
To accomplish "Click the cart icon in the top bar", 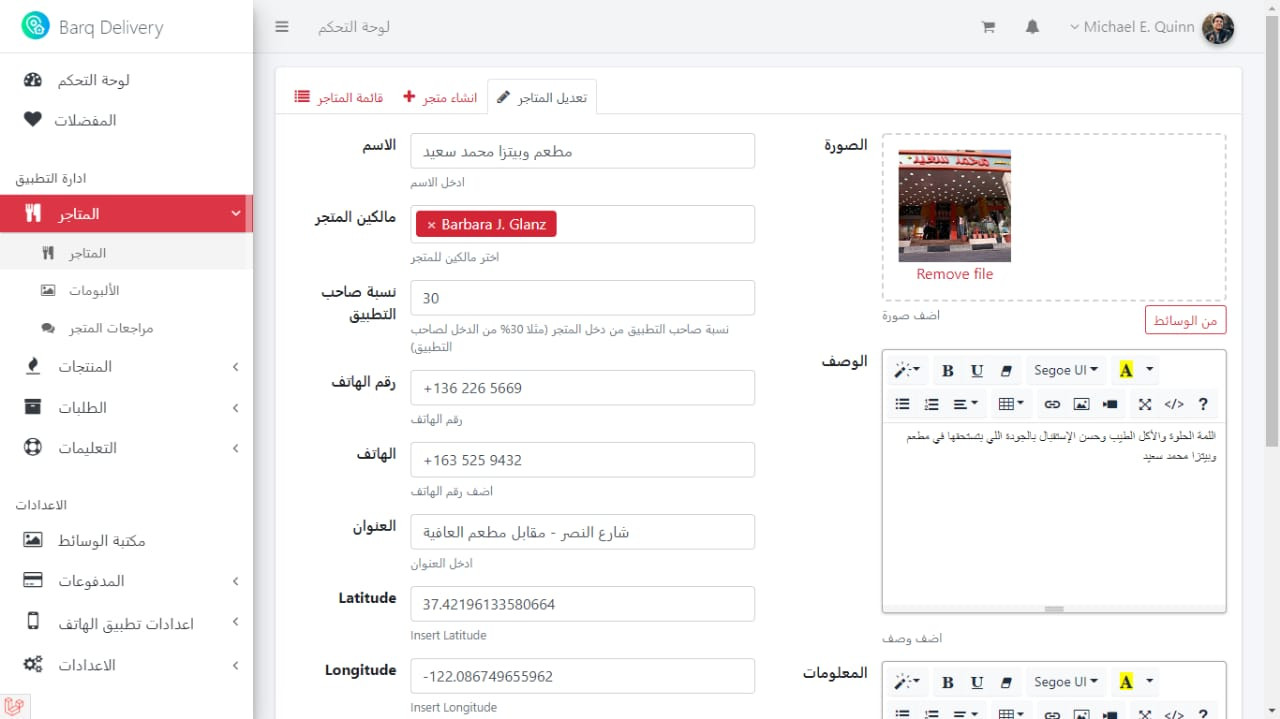I will [988, 27].
